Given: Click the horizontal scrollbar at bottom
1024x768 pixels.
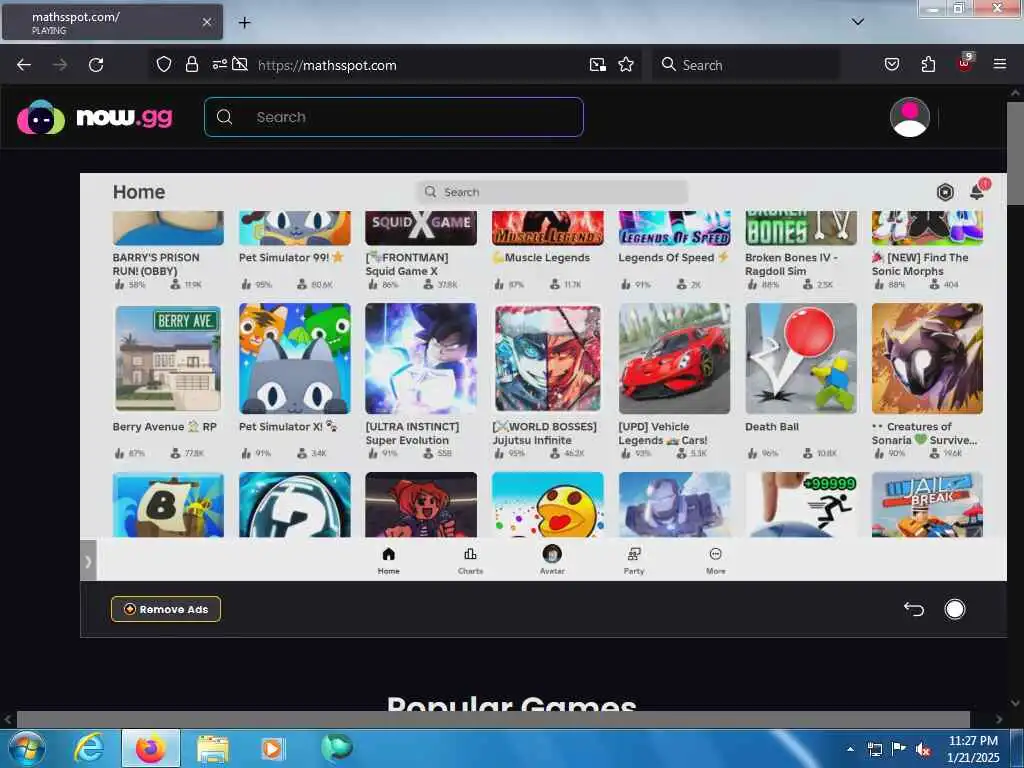Looking at the screenshot, I should (493, 719).
